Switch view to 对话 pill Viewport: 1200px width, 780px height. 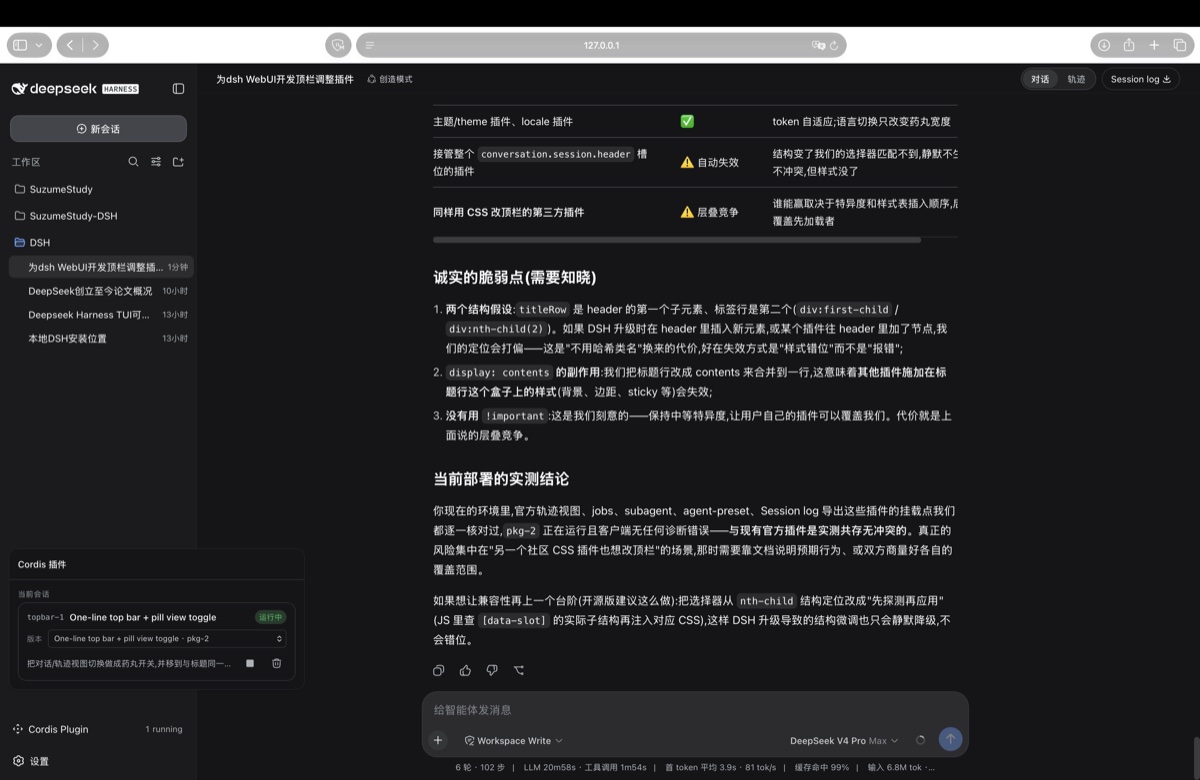1040,79
